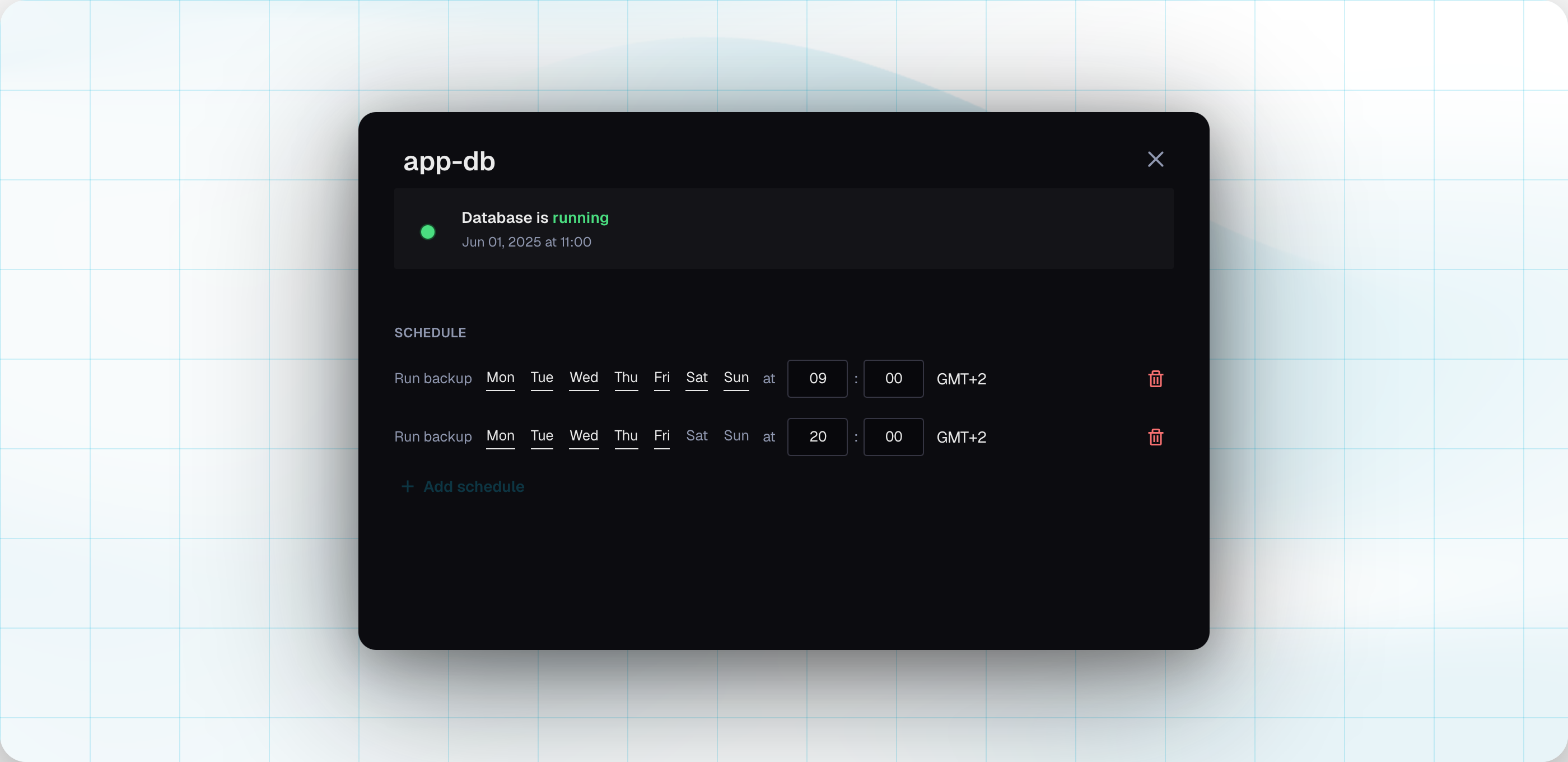1568x762 pixels.
Task: Toggle Sat in the 09:00 schedule
Action: [x=696, y=378]
